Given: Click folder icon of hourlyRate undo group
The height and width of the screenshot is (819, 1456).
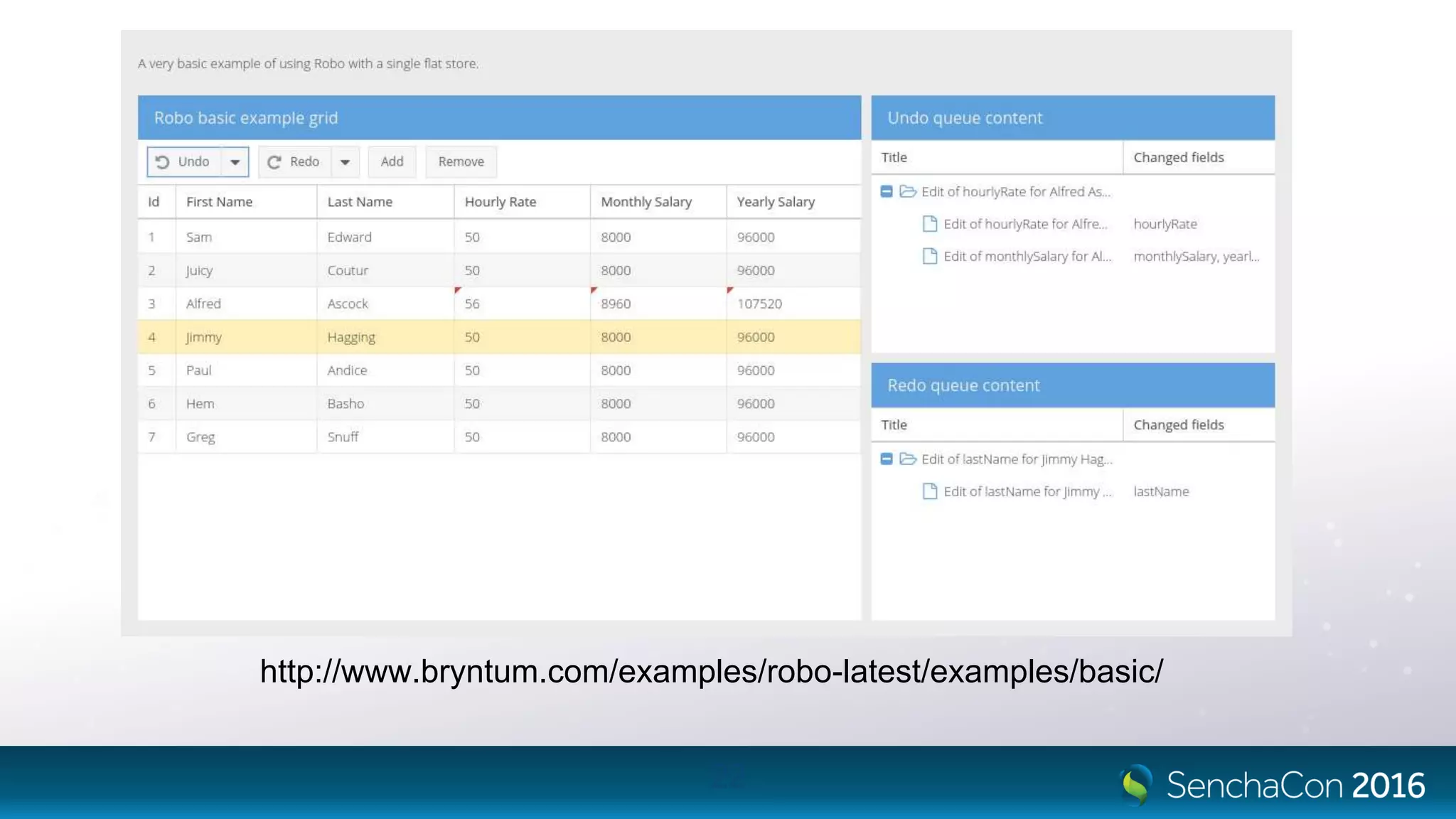Looking at the screenshot, I should 908,191.
